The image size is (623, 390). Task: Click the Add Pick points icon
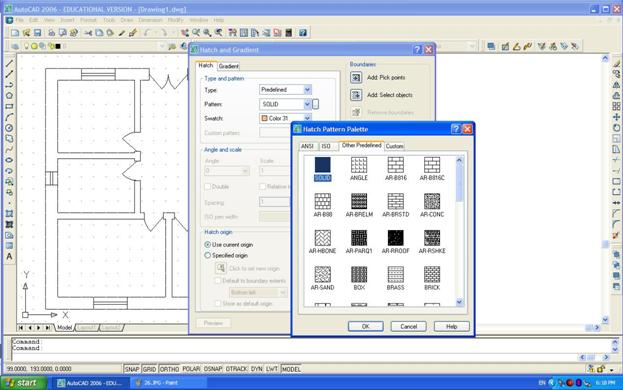click(356, 77)
